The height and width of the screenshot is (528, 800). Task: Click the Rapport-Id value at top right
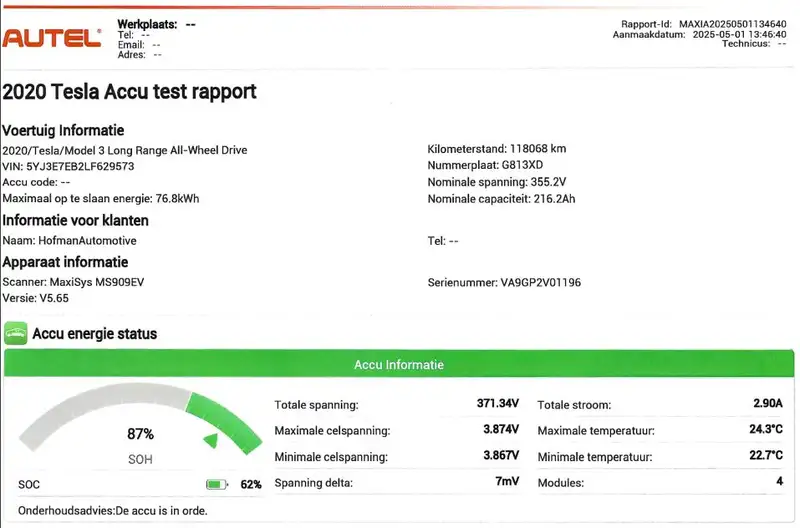pos(732,22)
